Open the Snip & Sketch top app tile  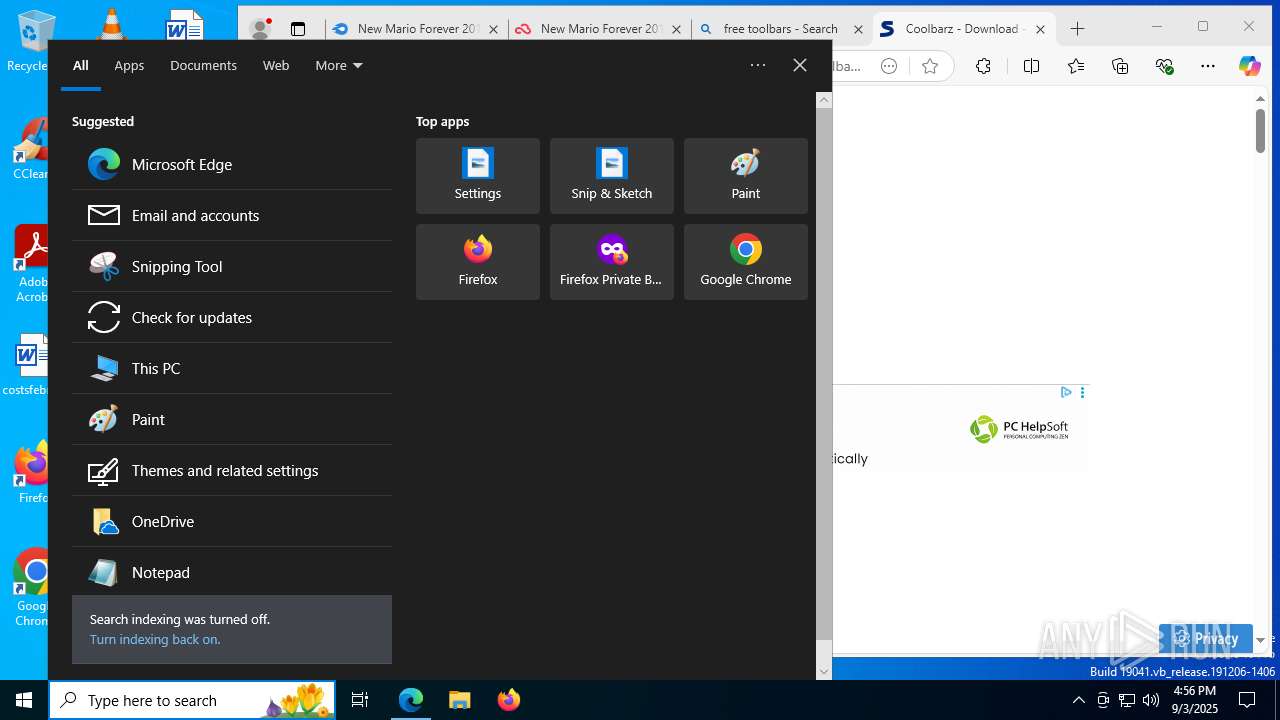pyautogui.click(x=612, y=176)
